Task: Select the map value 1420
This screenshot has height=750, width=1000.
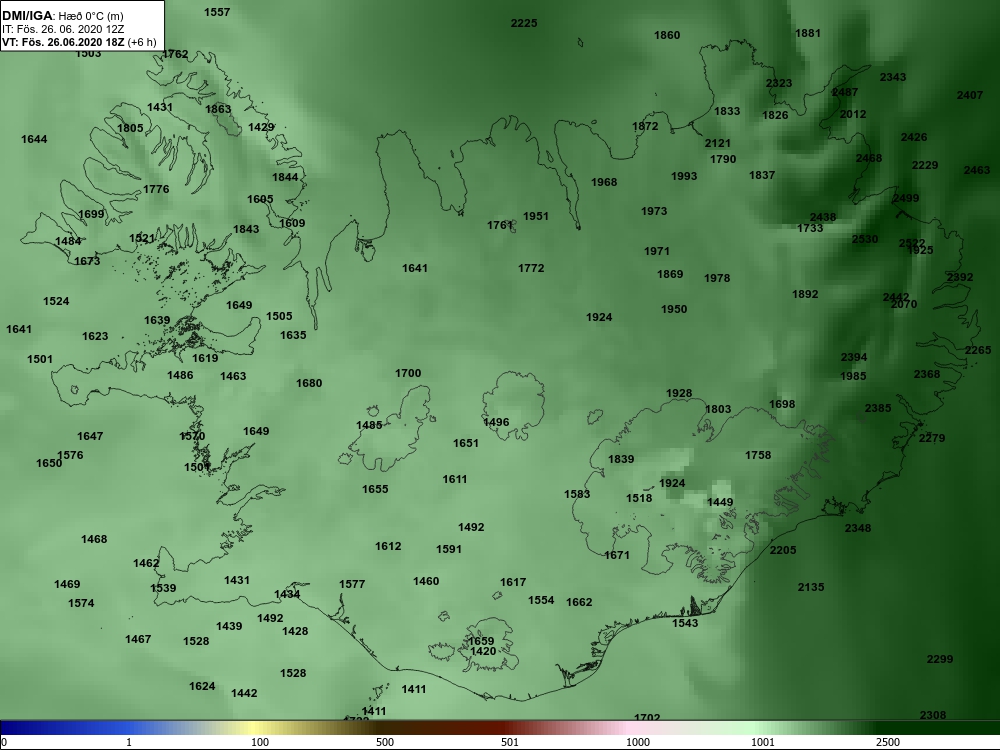Action: [x=483, y=651]
